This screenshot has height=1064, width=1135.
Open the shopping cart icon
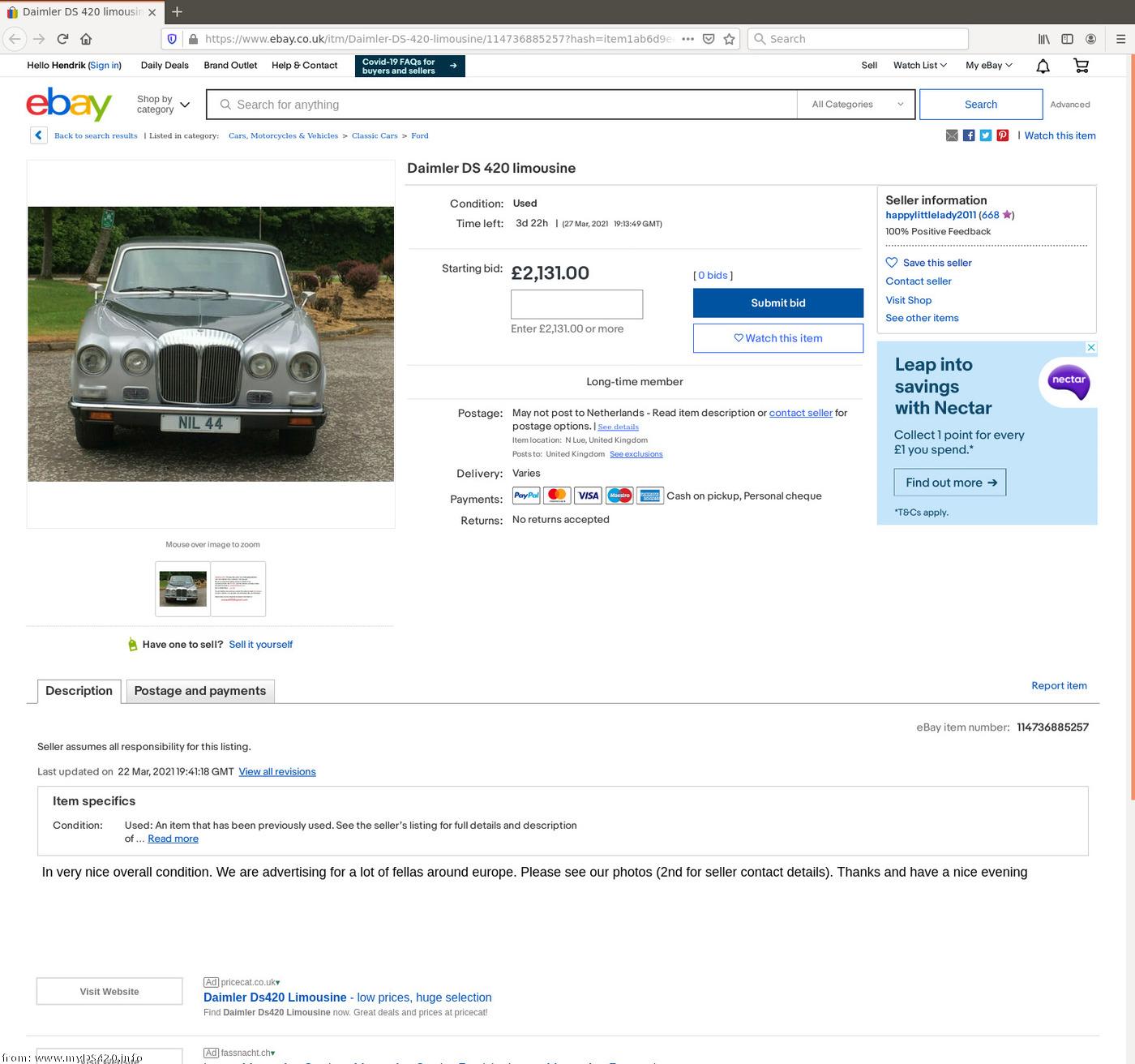coord(1081,66)
